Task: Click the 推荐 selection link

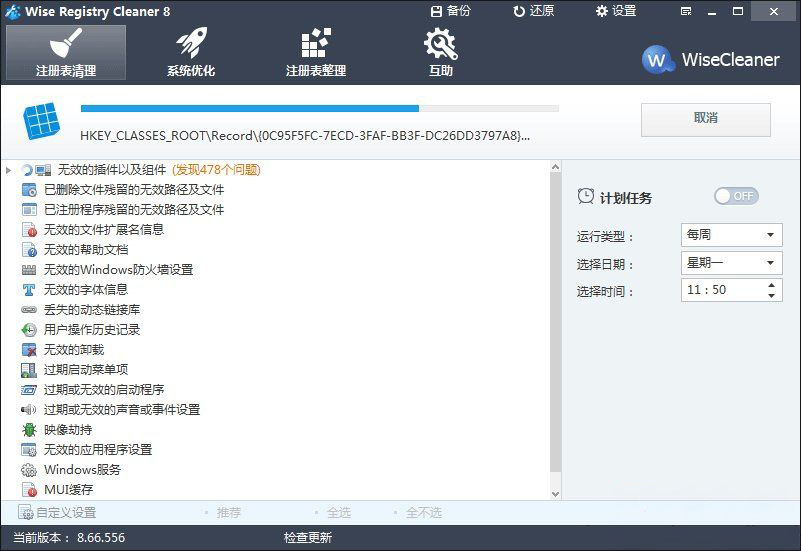Action: (x=228, y=512)
